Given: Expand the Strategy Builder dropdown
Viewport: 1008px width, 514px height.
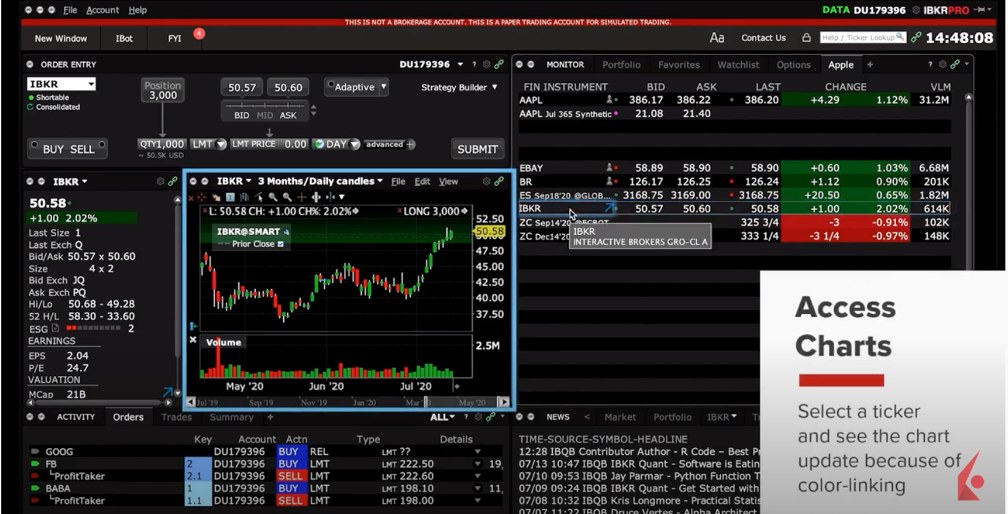Looking at the screenshot, I should 459,87.
